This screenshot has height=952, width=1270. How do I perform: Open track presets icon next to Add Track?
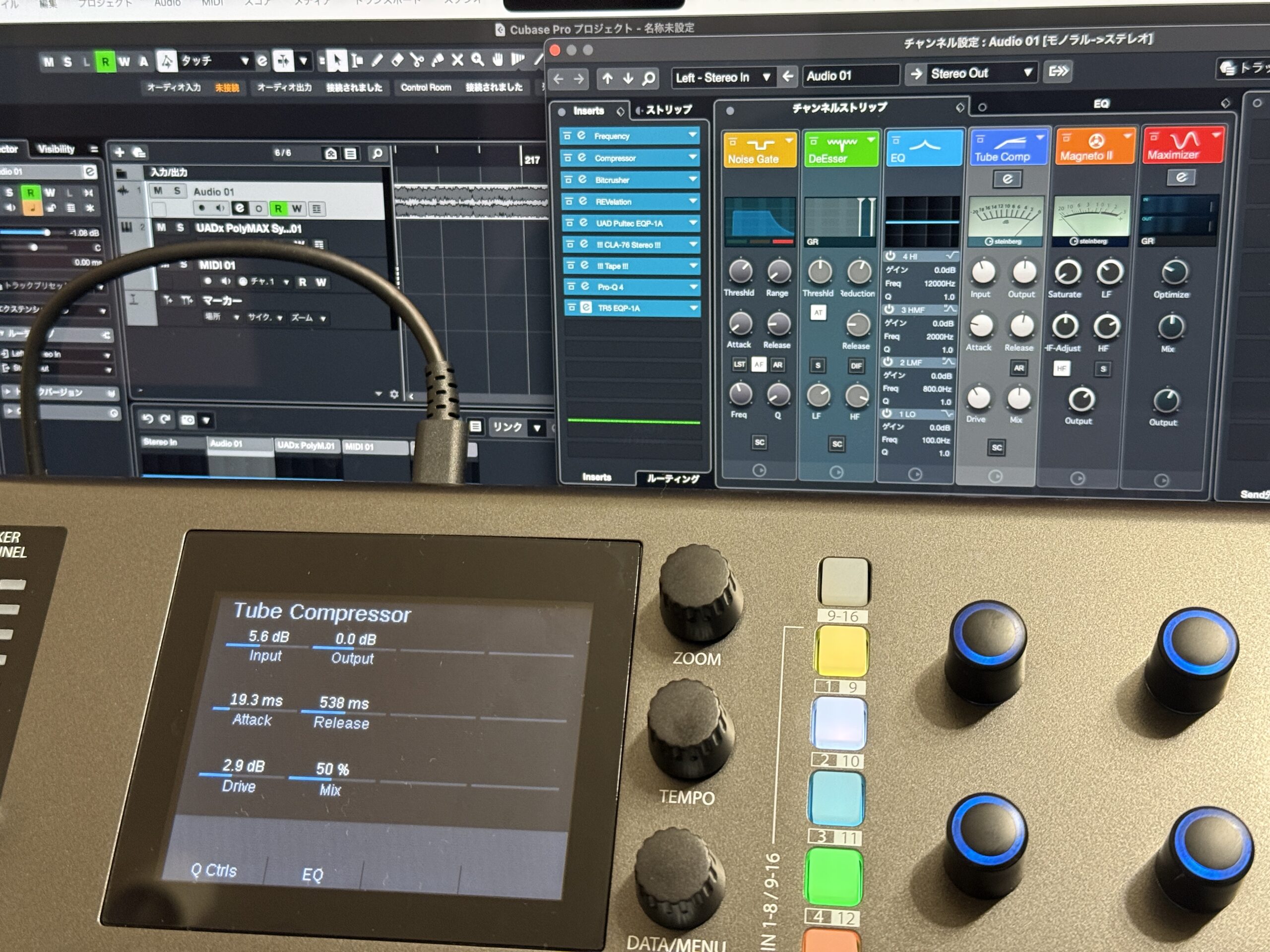[139, 153]
